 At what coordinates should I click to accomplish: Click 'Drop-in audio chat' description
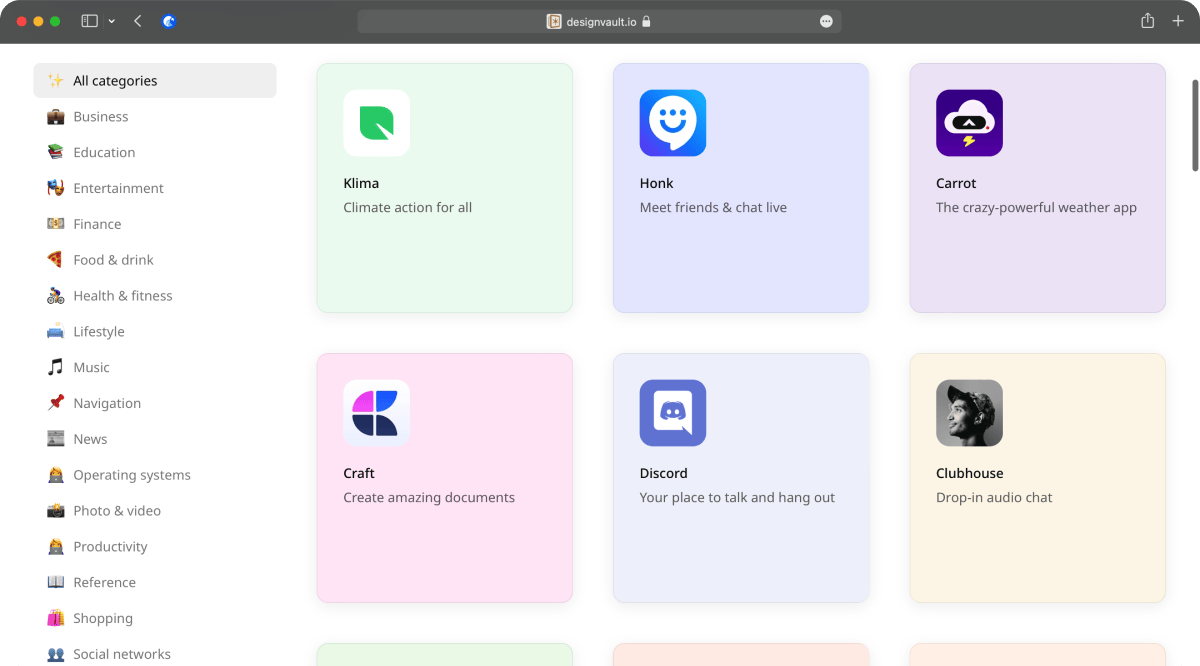(x=994, y=498)
